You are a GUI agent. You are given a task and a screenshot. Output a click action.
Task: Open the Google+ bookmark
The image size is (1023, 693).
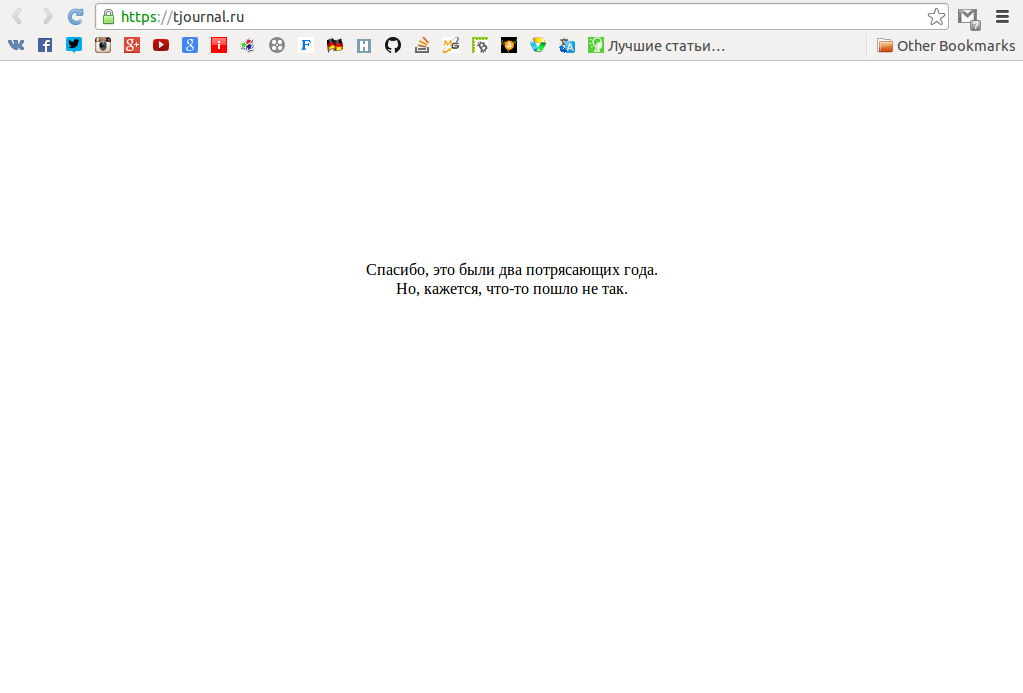coord(132,45)
